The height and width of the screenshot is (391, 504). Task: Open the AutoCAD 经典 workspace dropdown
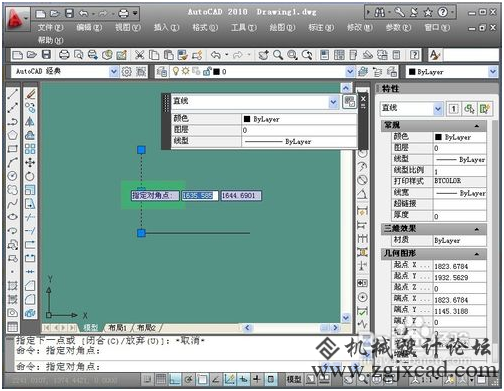(114, 71)
